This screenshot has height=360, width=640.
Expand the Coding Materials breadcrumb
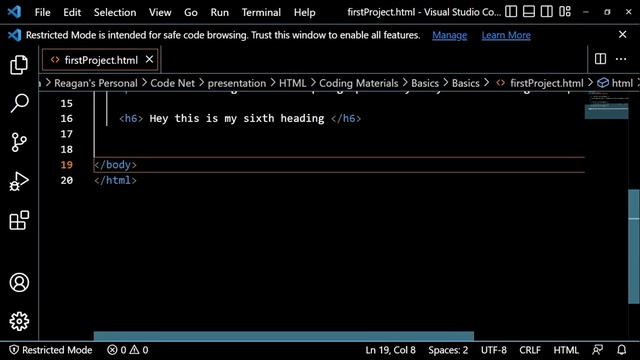pyautogui.click(x=358, y=83)
